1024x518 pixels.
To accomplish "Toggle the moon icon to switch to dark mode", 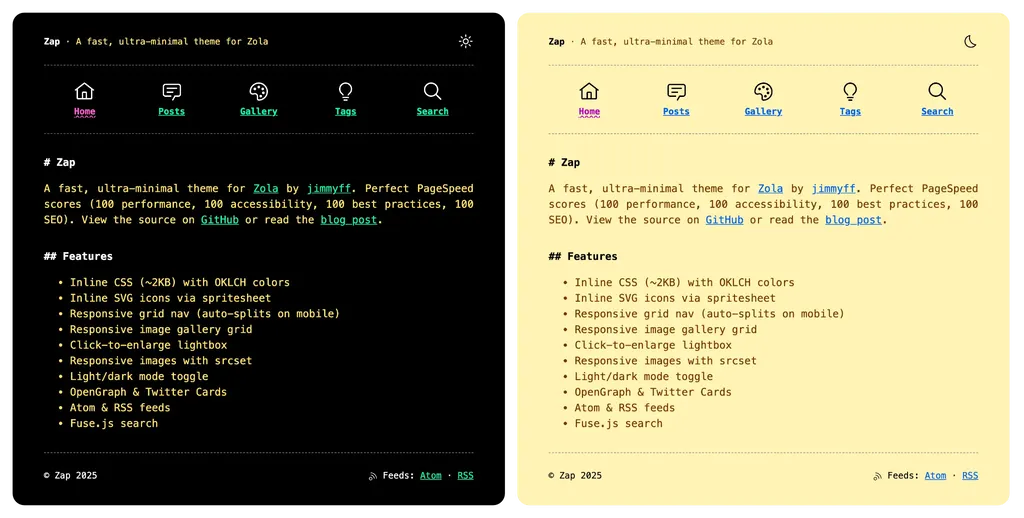I will pyautogui.click(x=969, y=42).
